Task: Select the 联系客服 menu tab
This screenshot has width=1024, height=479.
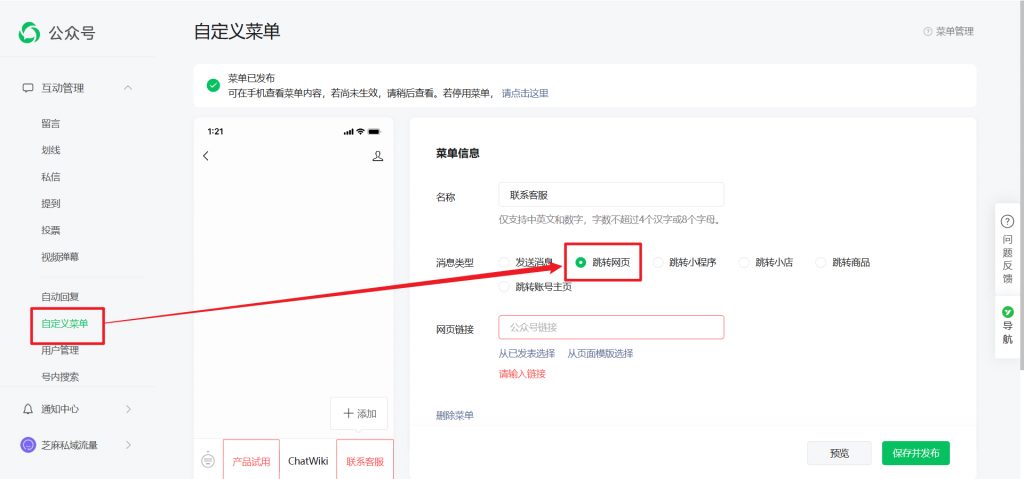Action: 365,460
